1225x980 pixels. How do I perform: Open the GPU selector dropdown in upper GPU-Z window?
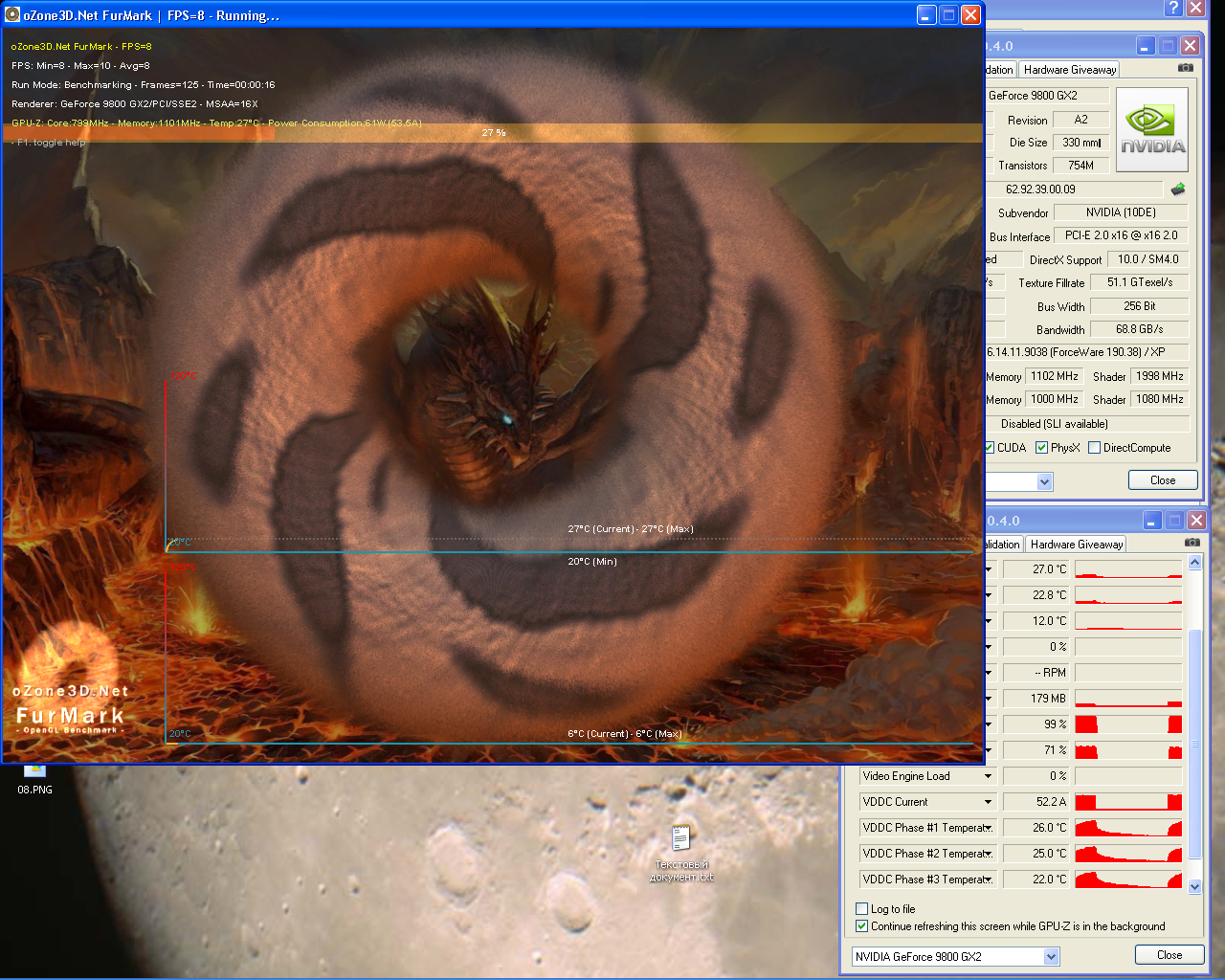[1045, 481]
